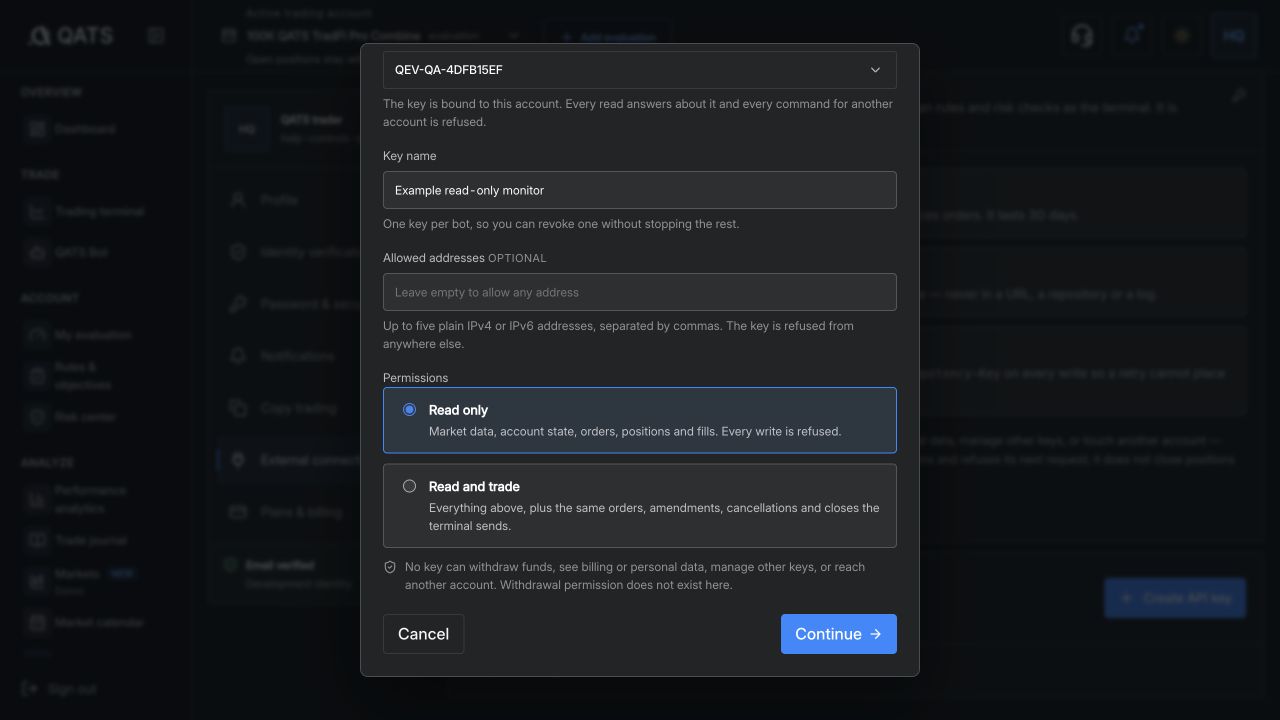Click Sign out in the sidebar
The height and width of the screenshot is (720, 1280).
tap(60, 689)
